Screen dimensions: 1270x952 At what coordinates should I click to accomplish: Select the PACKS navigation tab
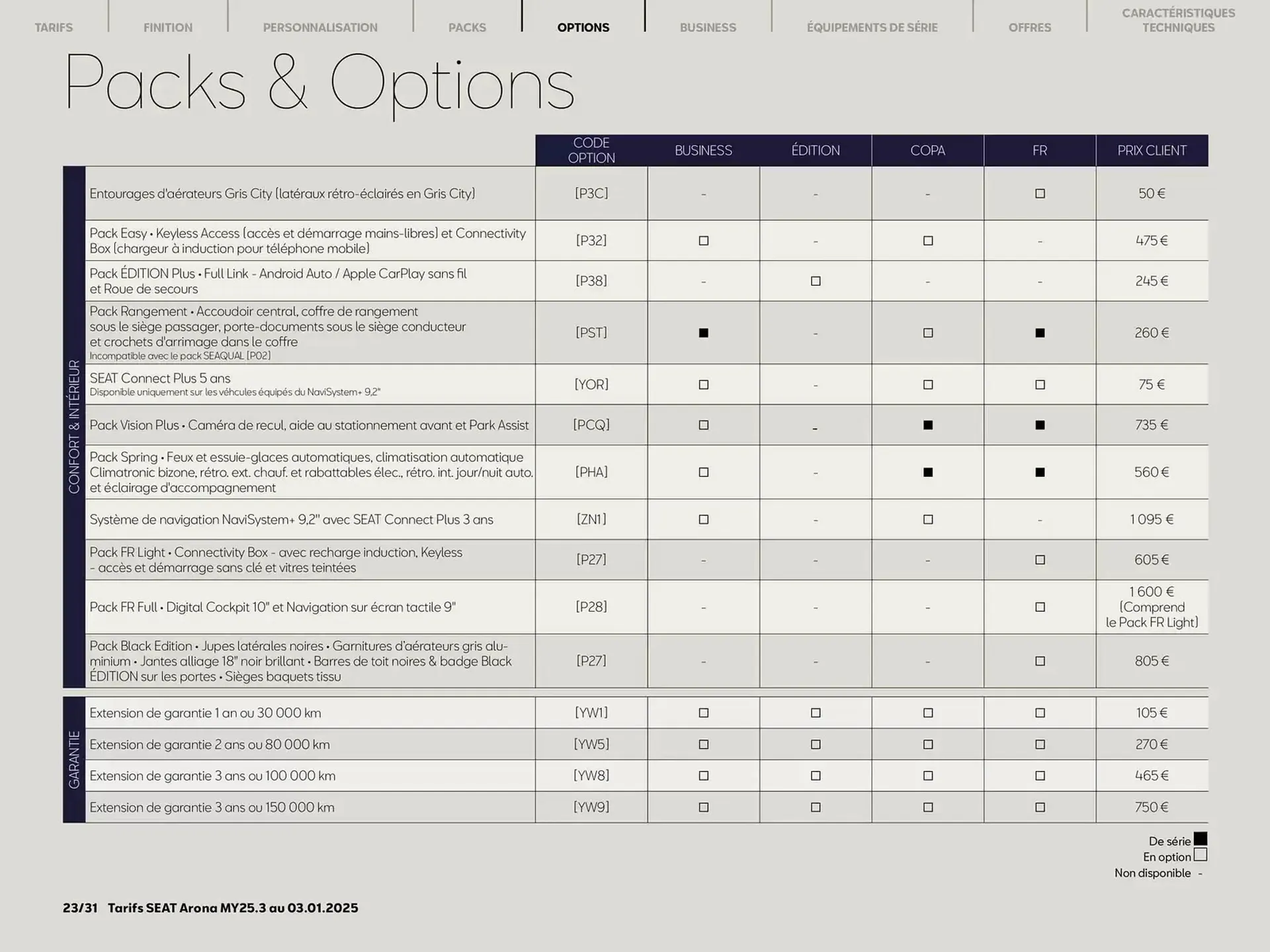coord(467,27)
